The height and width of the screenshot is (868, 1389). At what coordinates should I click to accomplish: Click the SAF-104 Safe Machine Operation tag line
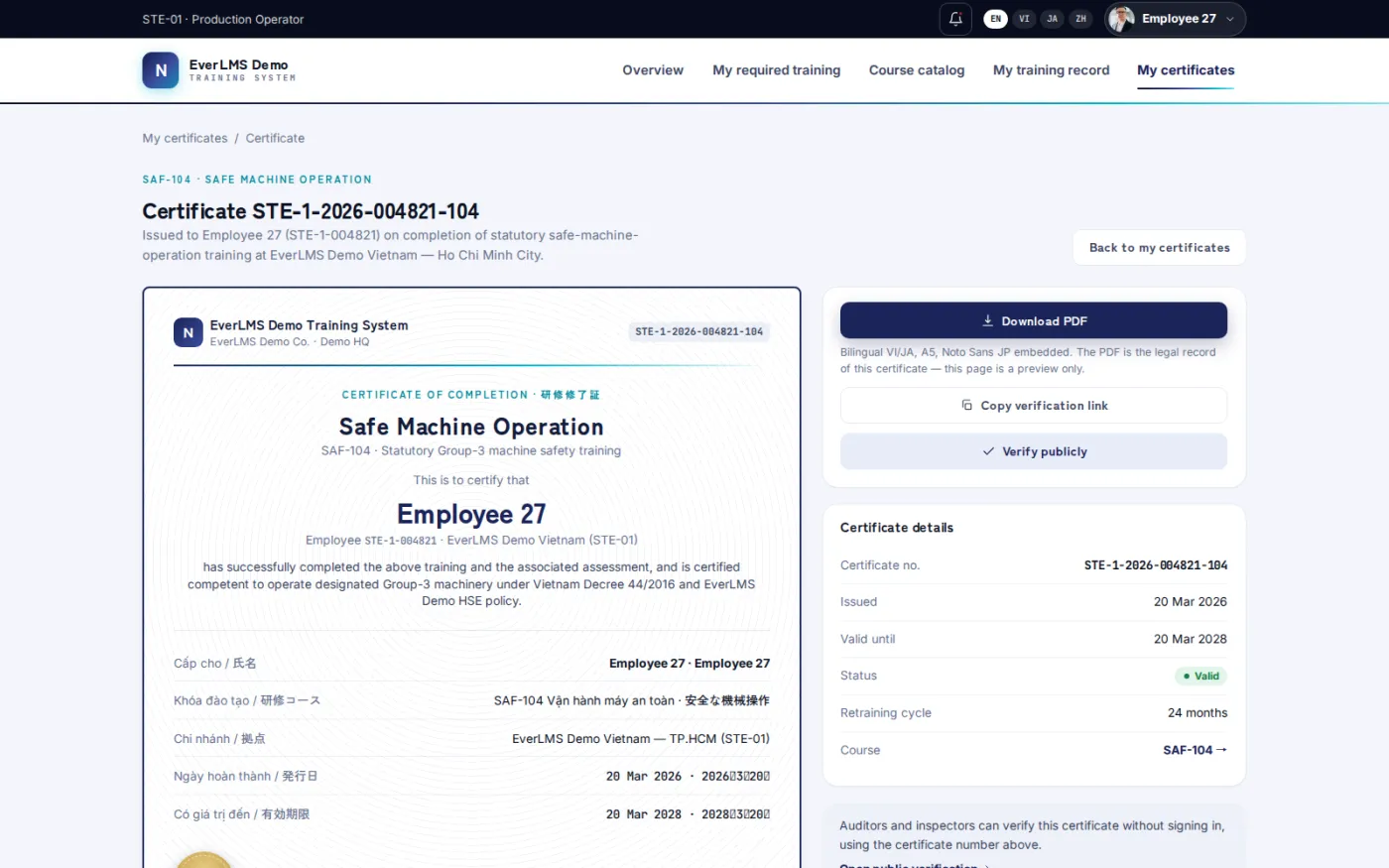257,180
